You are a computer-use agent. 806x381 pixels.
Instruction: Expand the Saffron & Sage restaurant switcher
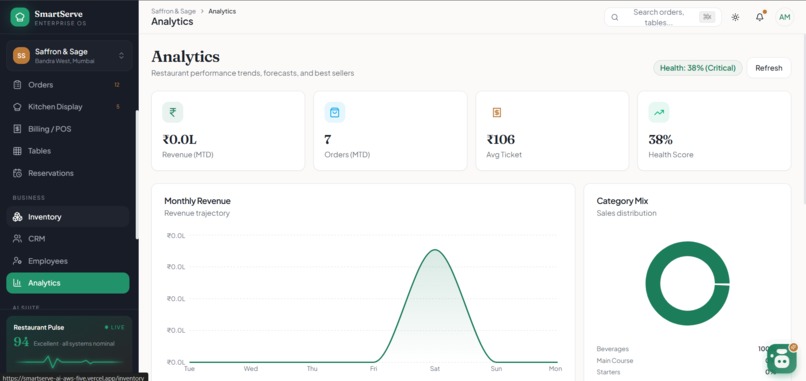[69, 56]
